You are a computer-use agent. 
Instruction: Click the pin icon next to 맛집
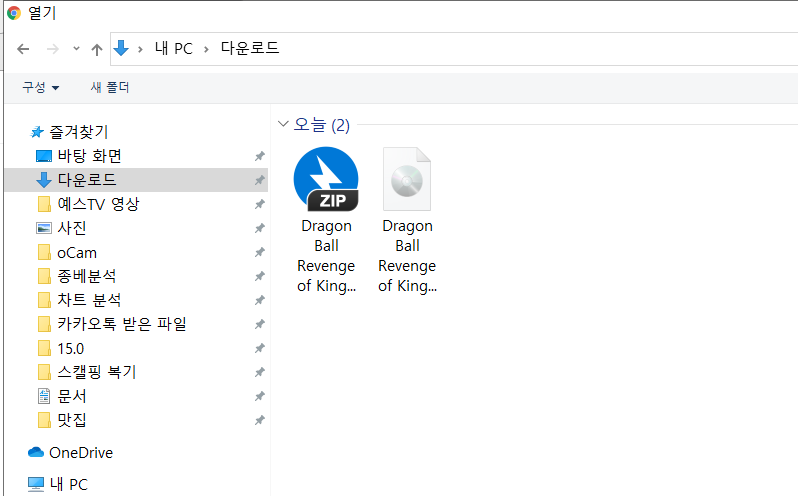pyautogui.click(x=260, y=420)
